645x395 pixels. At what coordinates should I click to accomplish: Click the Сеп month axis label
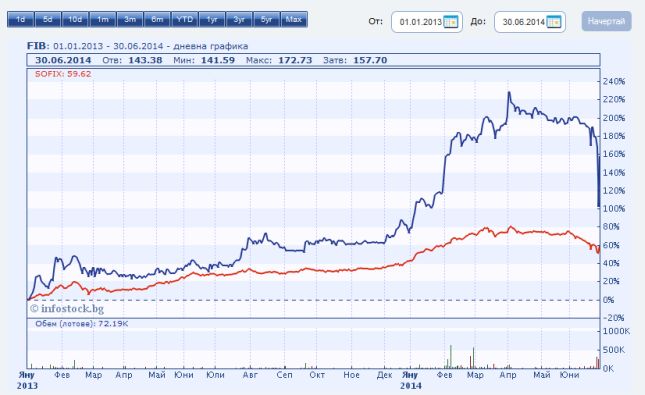coord(284,375)
